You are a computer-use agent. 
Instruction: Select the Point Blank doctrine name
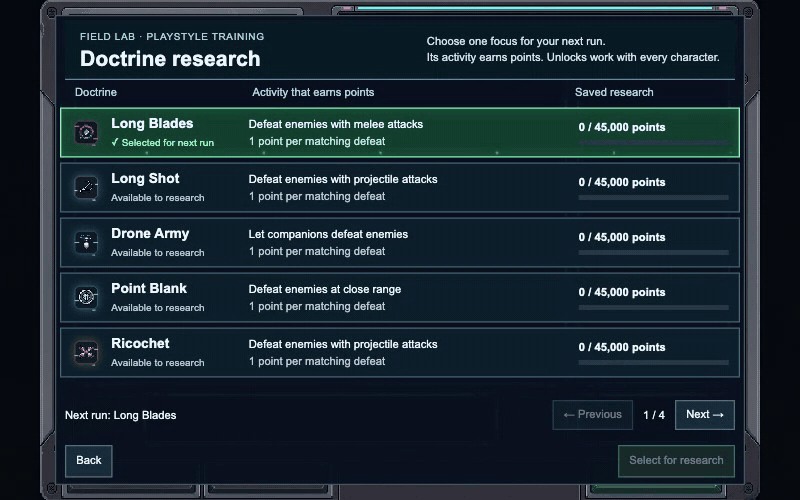149,289
